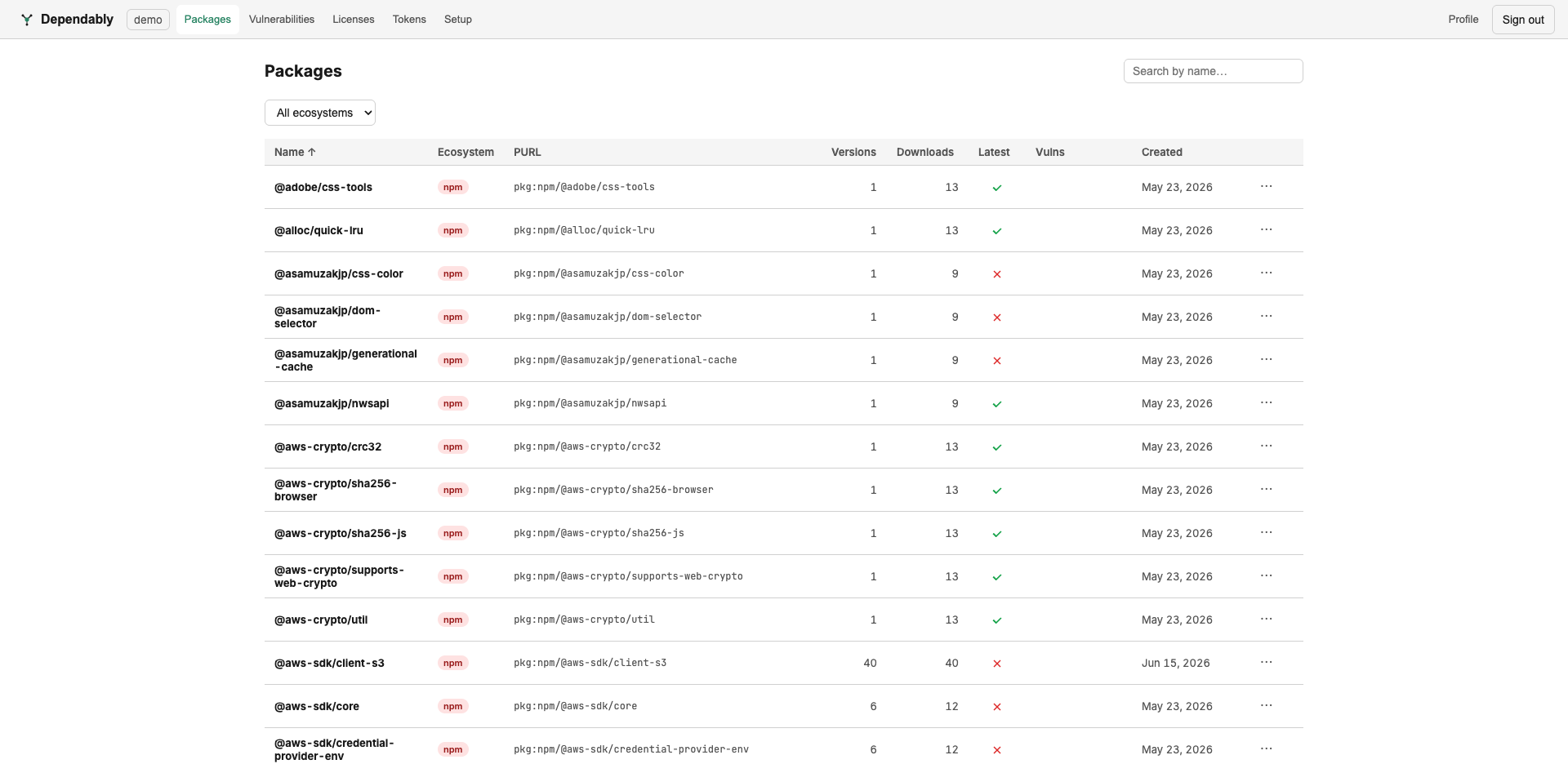Image resolution: width=1568 pixels, height=764 pixels.
Task: Click the red X icon for @aws-sdk/core
Action: click(996, 707)
